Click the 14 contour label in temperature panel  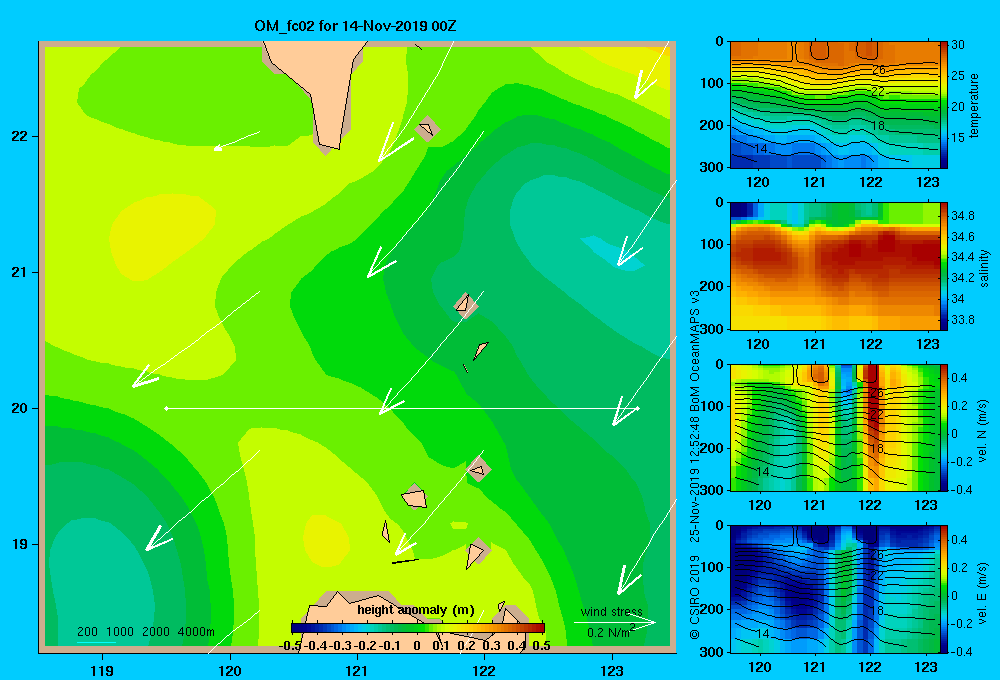[760, 149]
